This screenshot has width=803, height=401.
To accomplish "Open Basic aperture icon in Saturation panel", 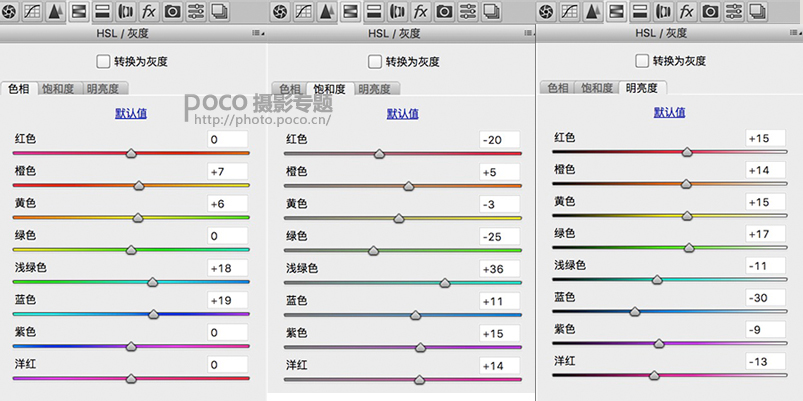I will [280, 11].
